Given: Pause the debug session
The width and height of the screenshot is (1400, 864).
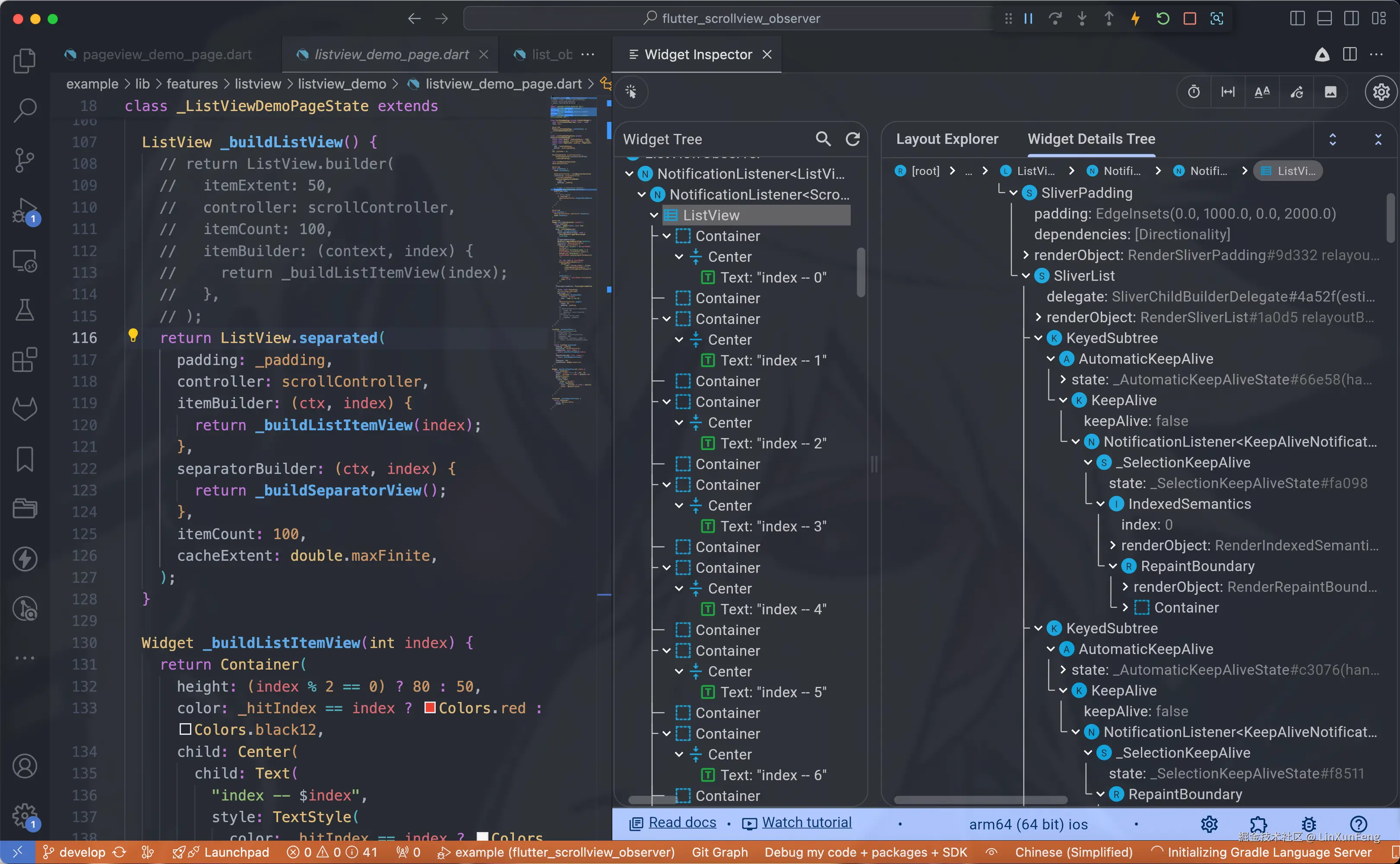Looking at the screenshot, I should click(x=1028, y=18).
